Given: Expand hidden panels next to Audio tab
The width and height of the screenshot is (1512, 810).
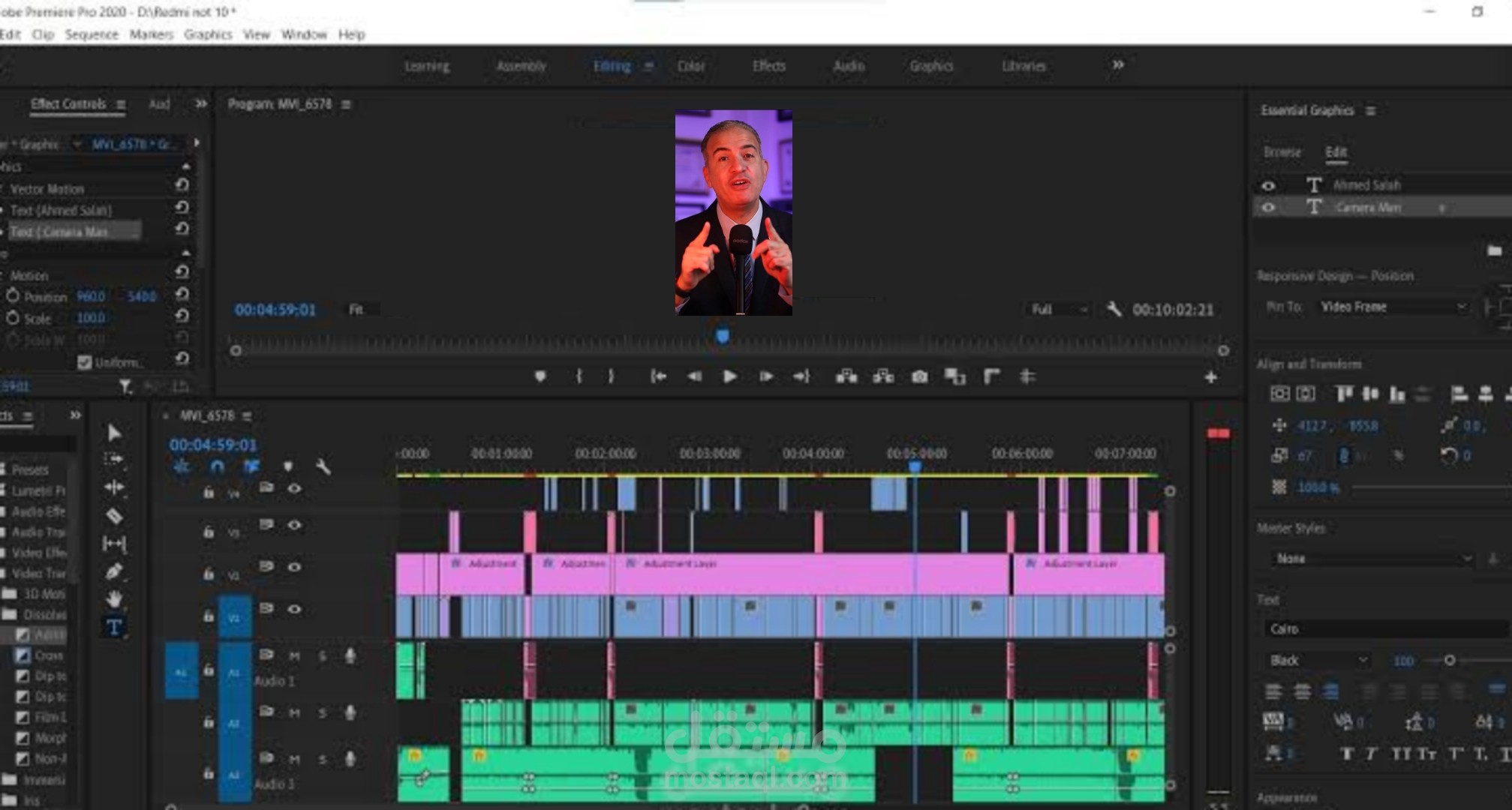Looking at the screenshot, I should tap(200, 103).
